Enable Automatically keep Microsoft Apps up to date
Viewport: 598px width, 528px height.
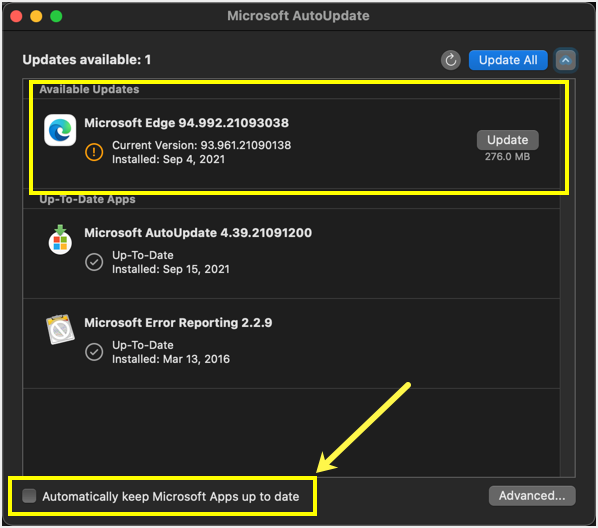[x=29, y=496]
